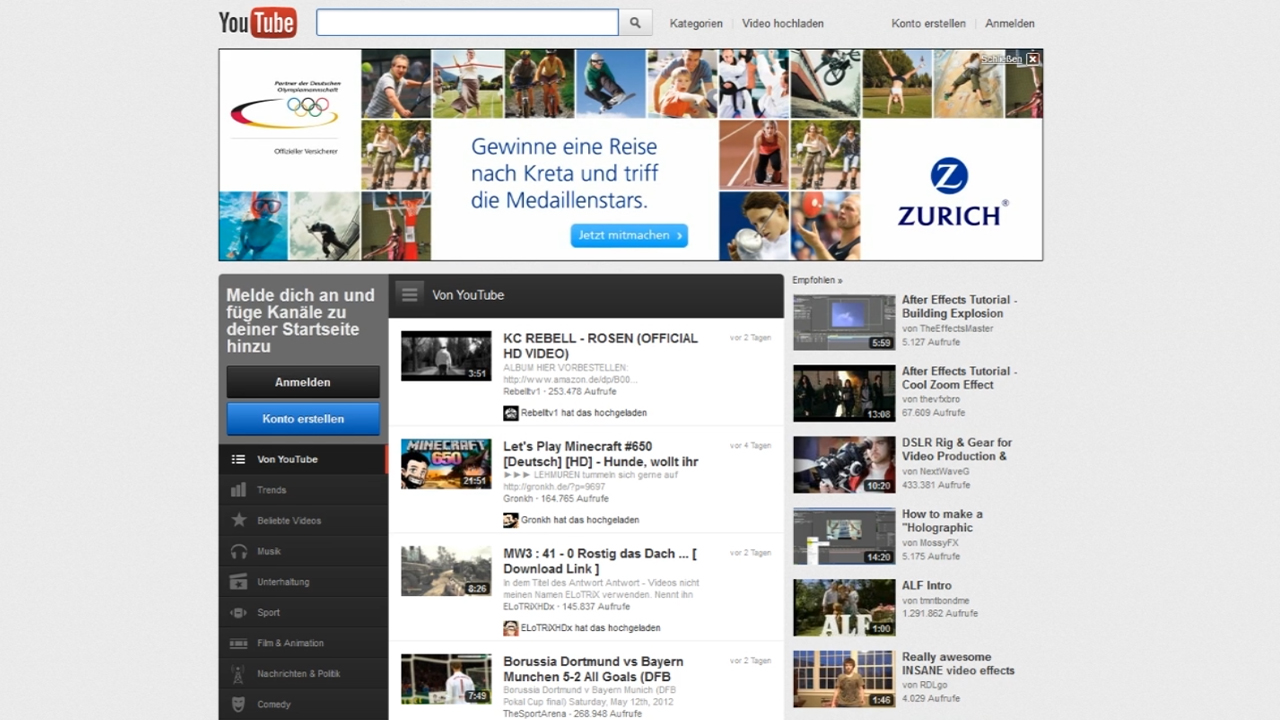Expand the Empfohlen » section
Screen dimensions: 1280x720
tap(817, 281)
